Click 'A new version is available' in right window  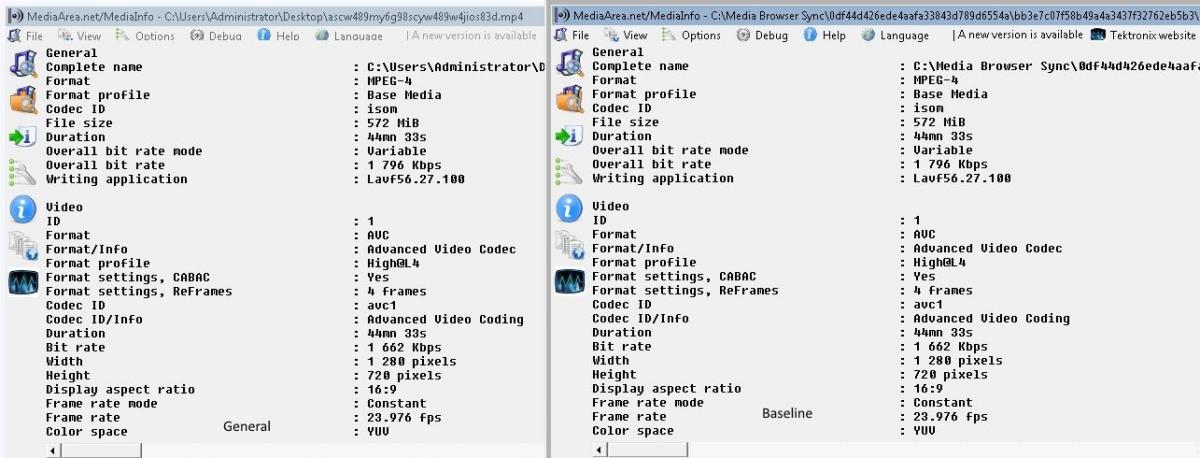1018,35
